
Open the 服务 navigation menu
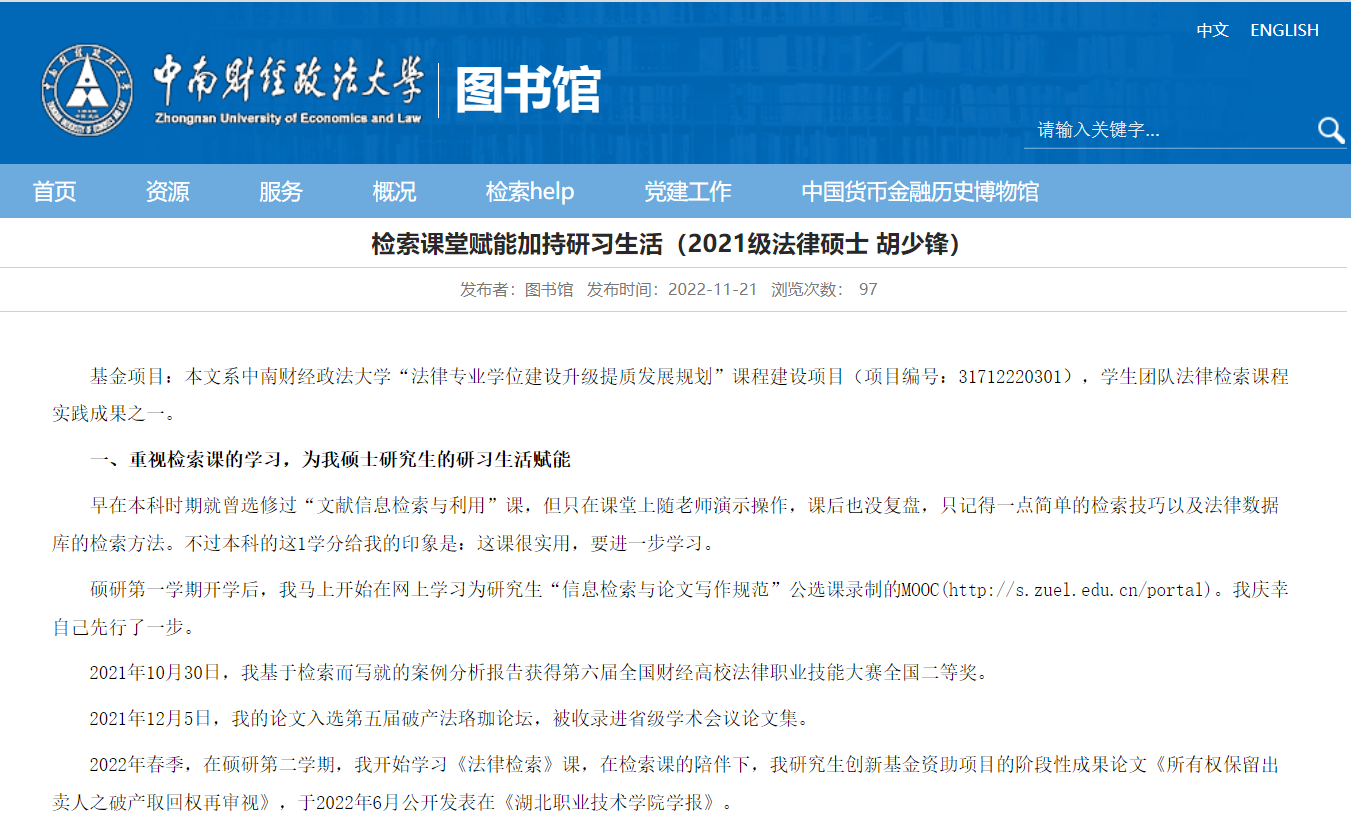(x=280, y=191)
